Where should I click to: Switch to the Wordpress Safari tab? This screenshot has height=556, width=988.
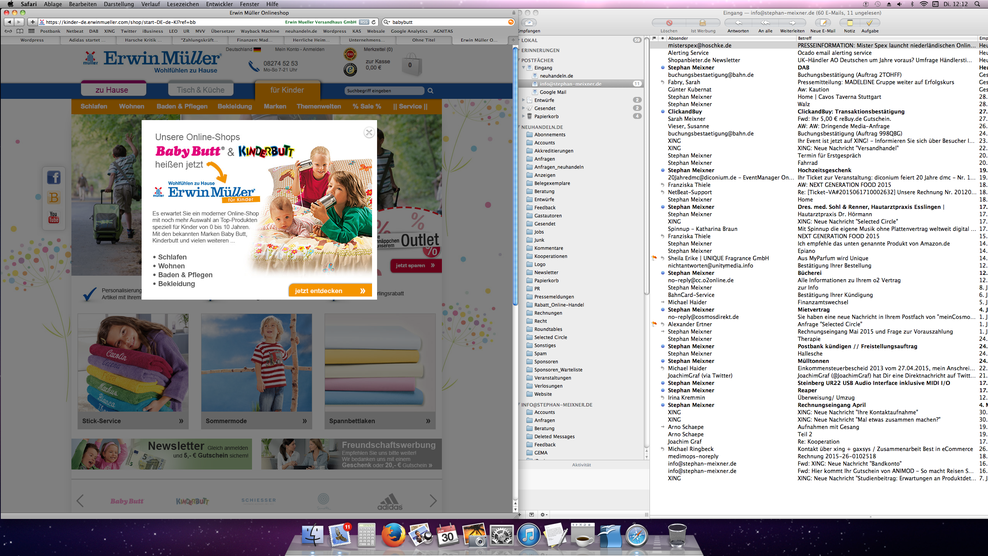coord(32,40)
